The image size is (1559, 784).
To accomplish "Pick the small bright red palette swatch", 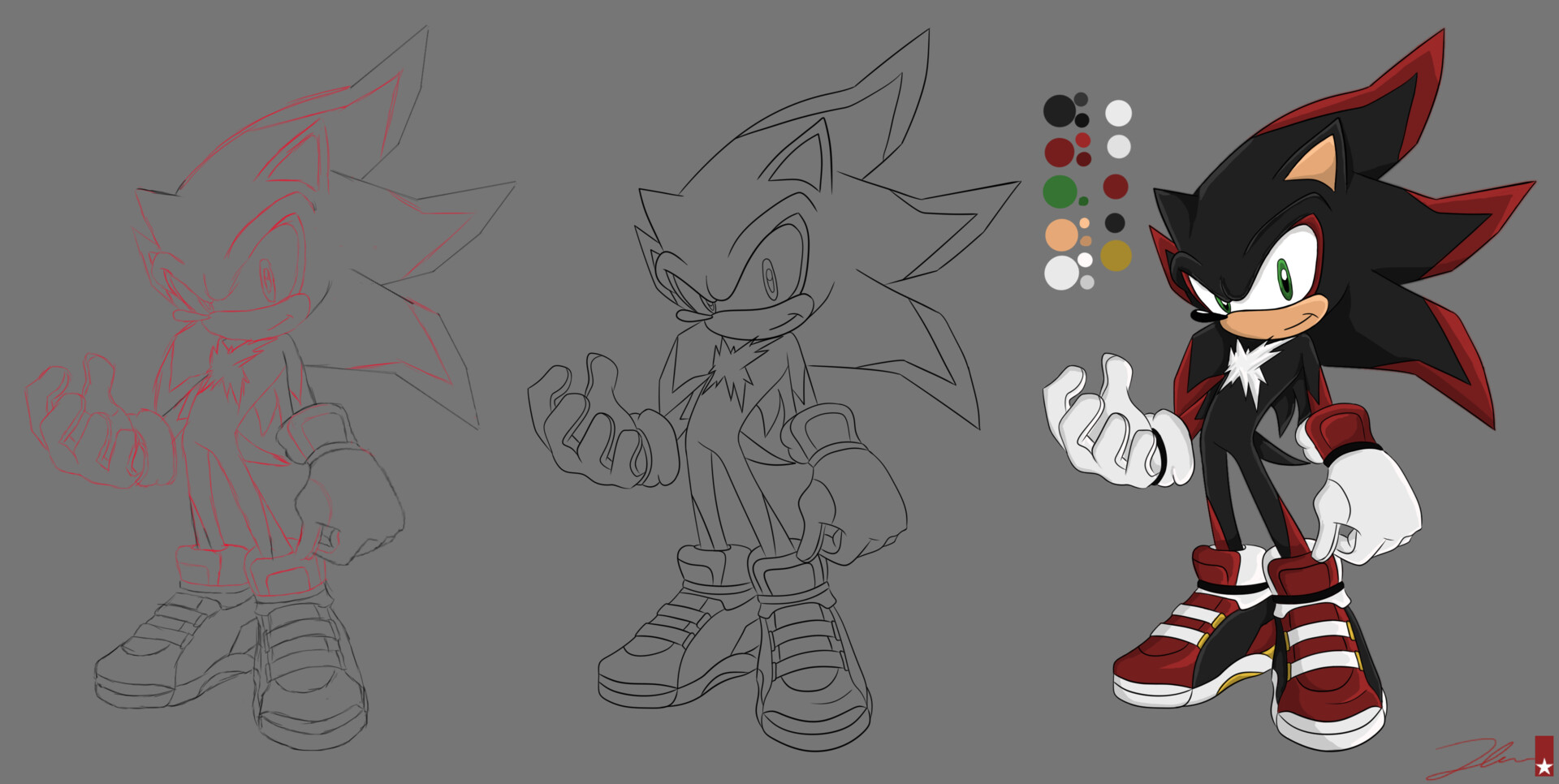I will click(1083, 140).
